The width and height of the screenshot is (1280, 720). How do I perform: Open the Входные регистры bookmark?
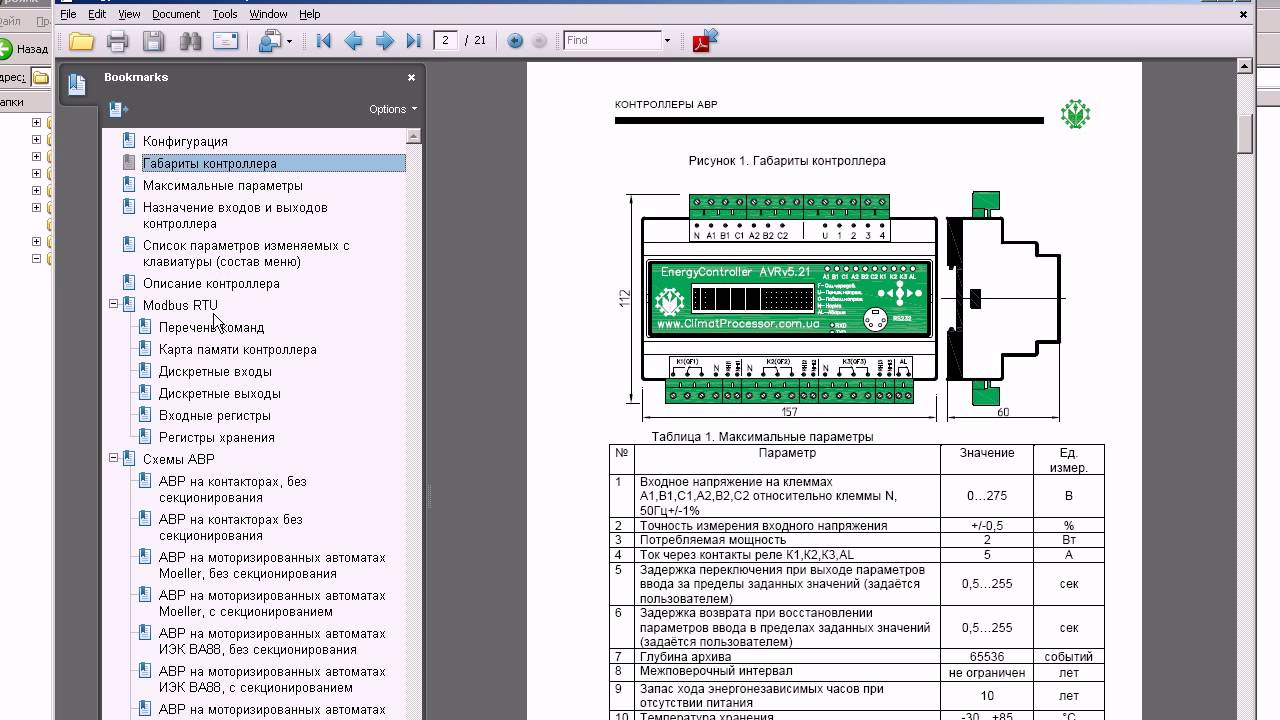coord(214,415)
